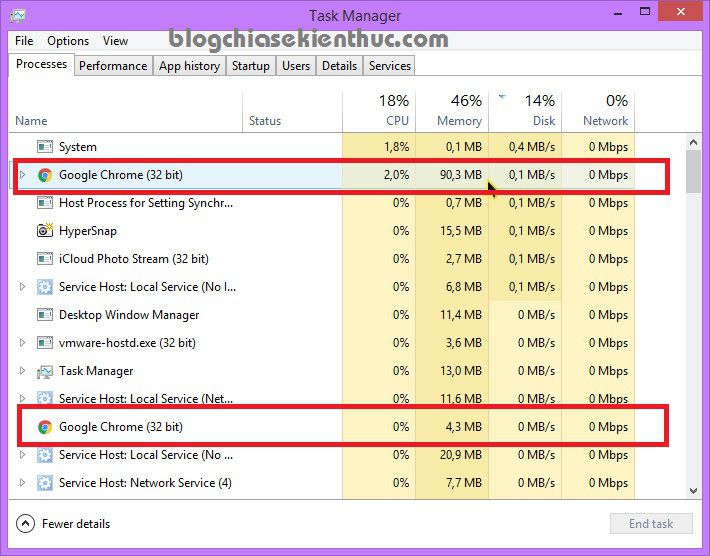Click the Chrome icon in 90,3 MB row
710x556 pixels.
coord(45,175)
